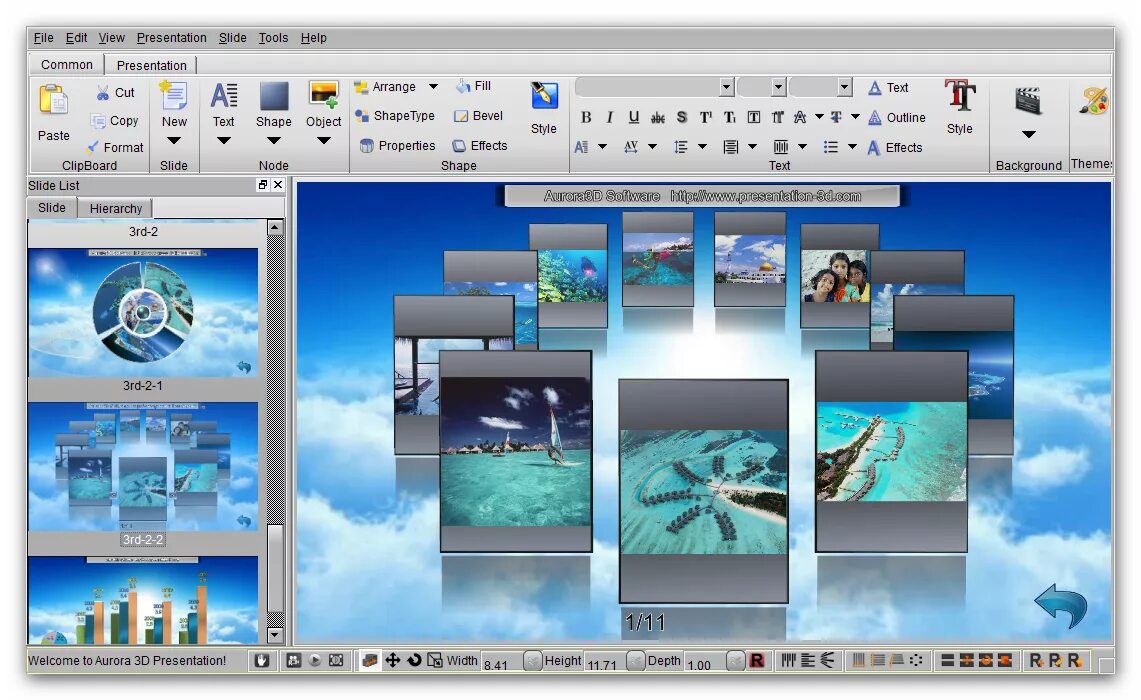This screenshot has width=1141, height=700.
Task: Click the Slide List scroll down arrow
Action: pyautogui.click(x=274, y=635)
